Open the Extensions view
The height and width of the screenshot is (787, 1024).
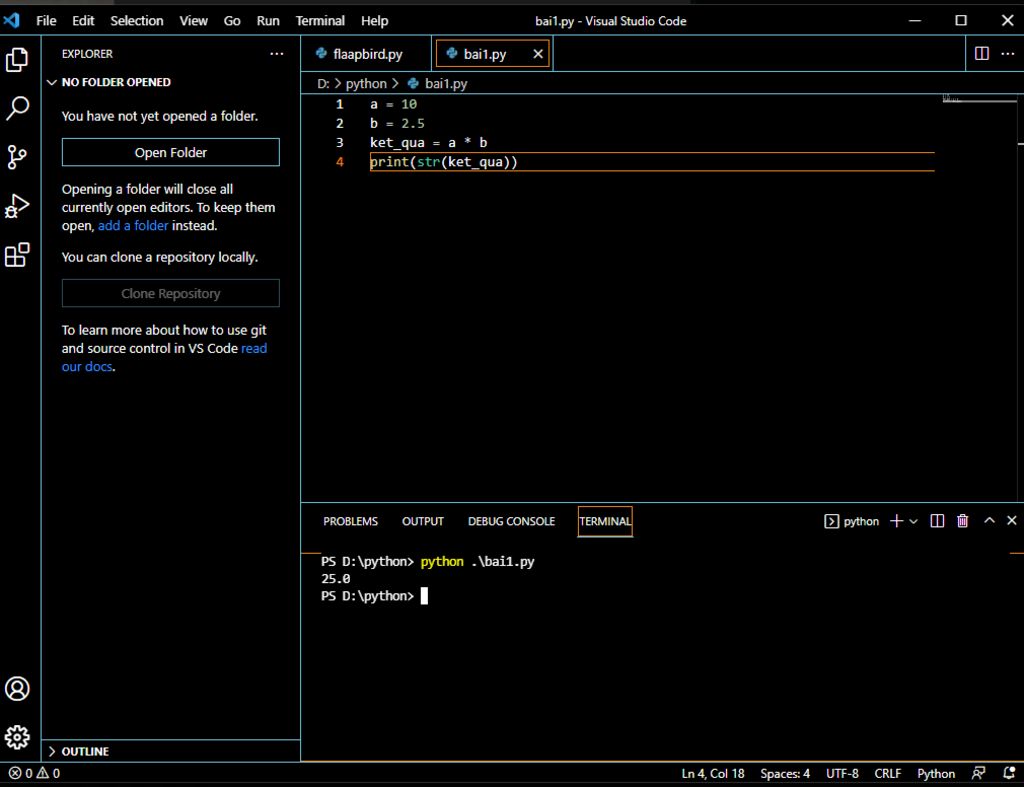click(x=17, y=255)
